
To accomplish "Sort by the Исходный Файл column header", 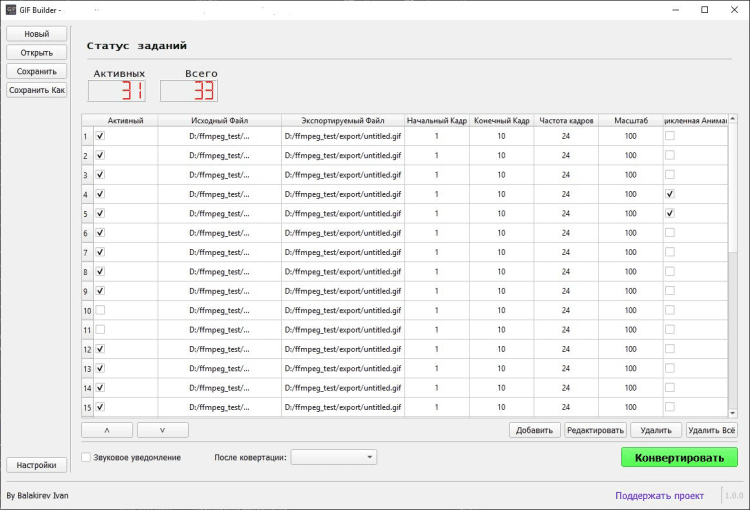I will click(219, 120).
